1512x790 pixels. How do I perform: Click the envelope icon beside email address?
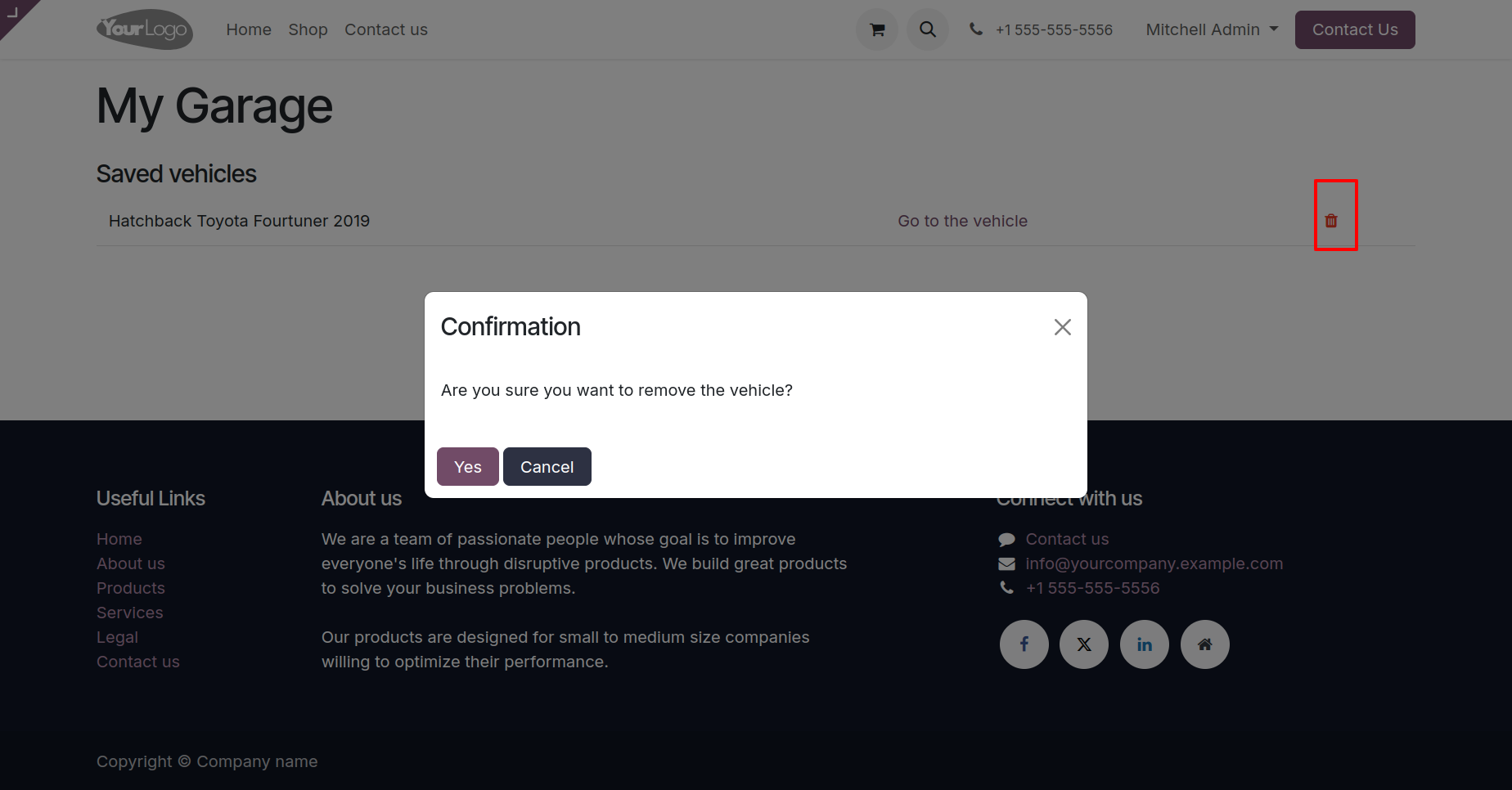(1007, 563)
